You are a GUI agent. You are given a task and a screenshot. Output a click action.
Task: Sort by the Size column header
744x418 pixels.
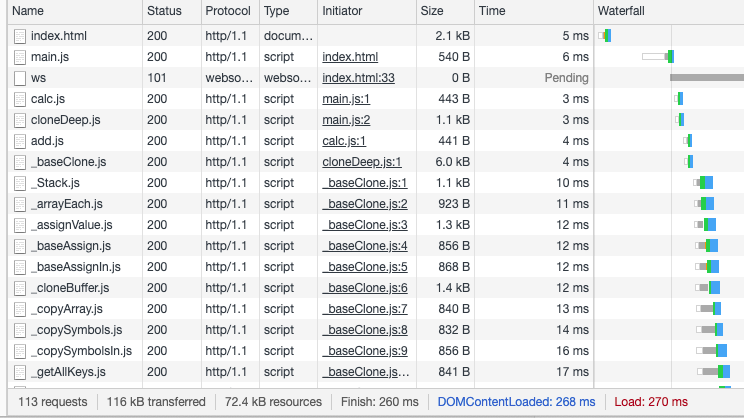[432, 11]
